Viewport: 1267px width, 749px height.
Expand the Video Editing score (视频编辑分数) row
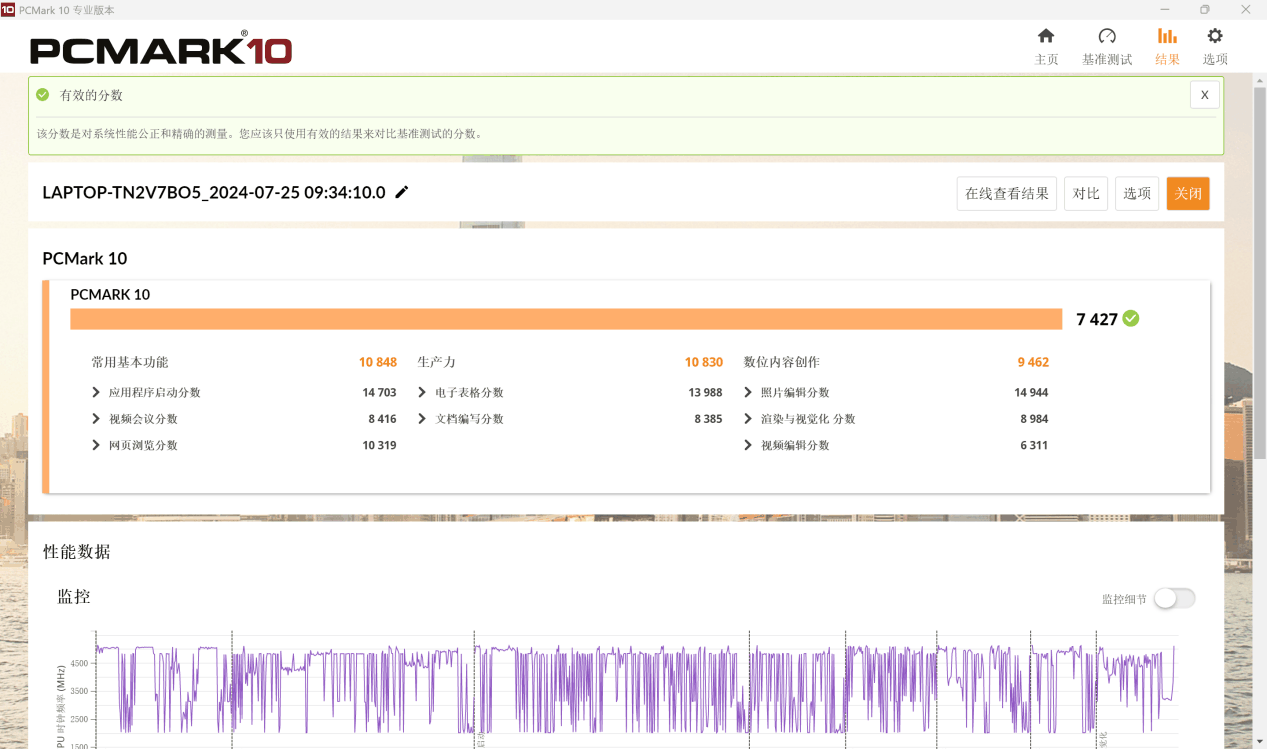click(x=748, y=445)
